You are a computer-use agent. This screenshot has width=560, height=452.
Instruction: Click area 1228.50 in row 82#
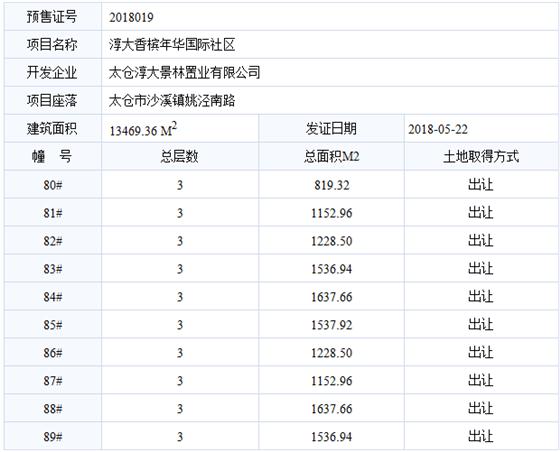332,241
